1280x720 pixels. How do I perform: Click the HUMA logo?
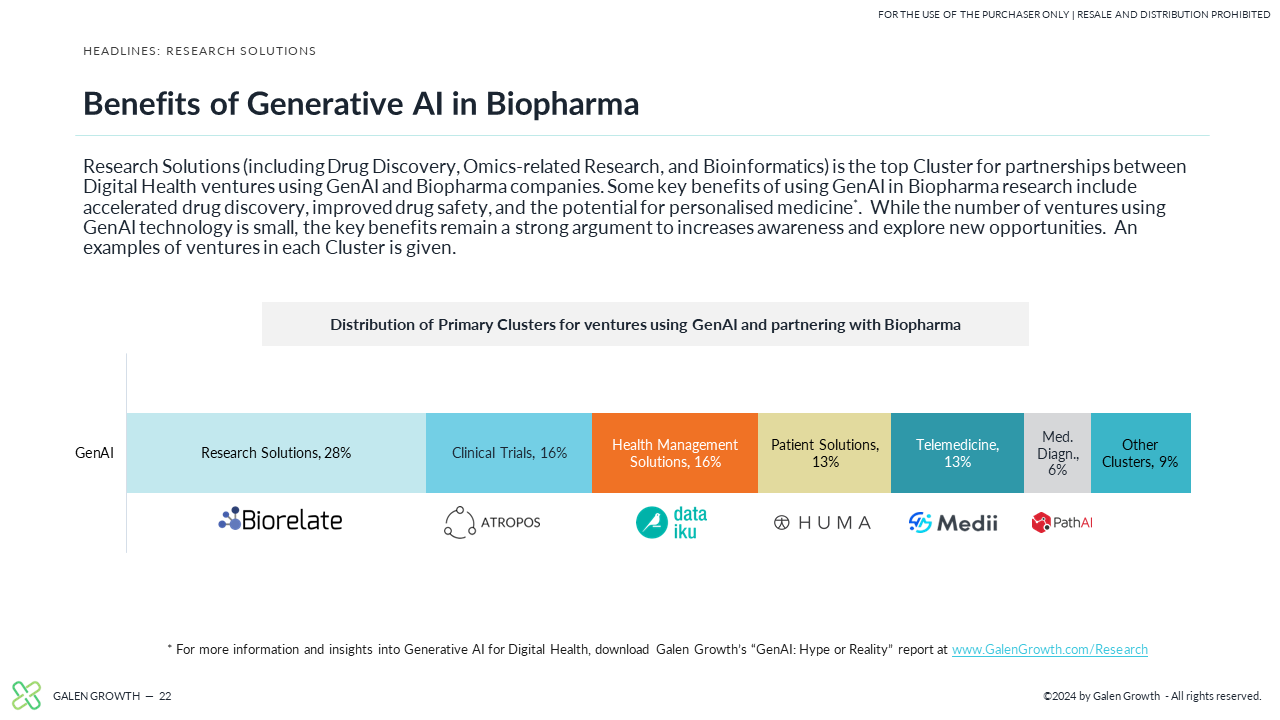click(822, 523)
